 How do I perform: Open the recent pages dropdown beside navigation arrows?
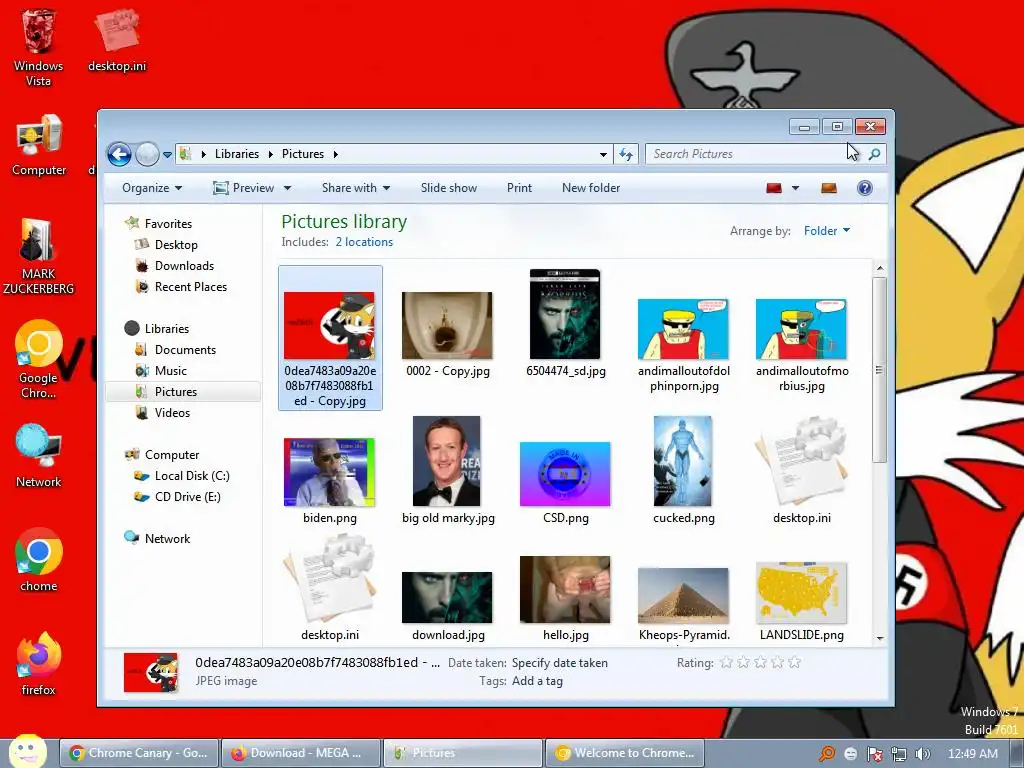click(167, 155)
